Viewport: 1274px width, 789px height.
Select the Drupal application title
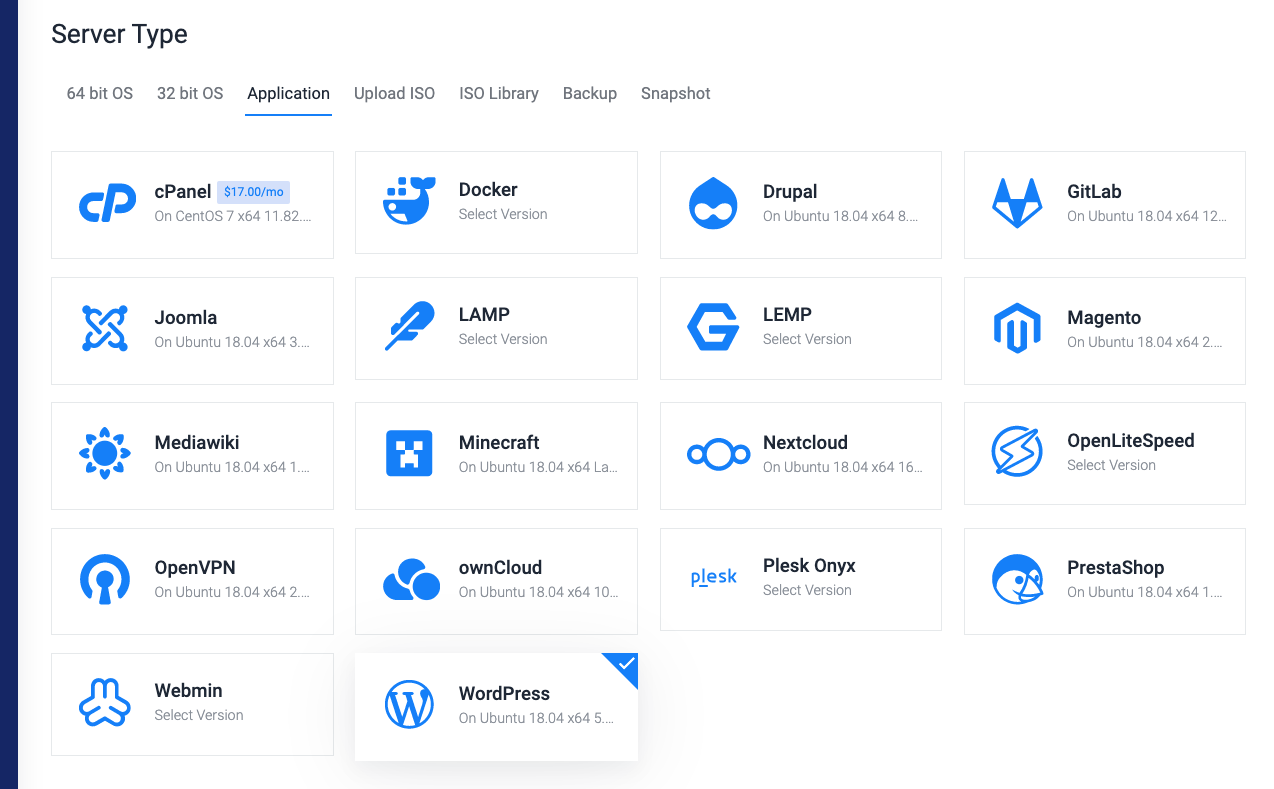tap(790, 192)
